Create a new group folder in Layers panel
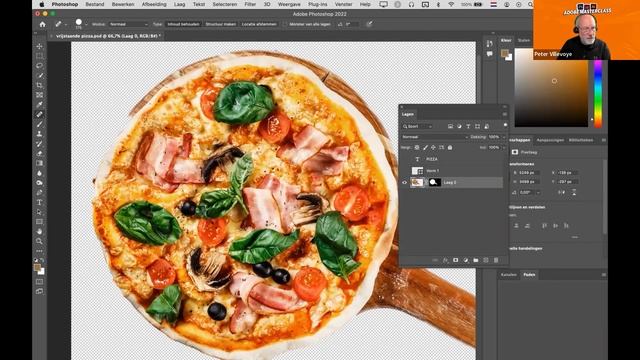640x360 pixels. (476, 260)
